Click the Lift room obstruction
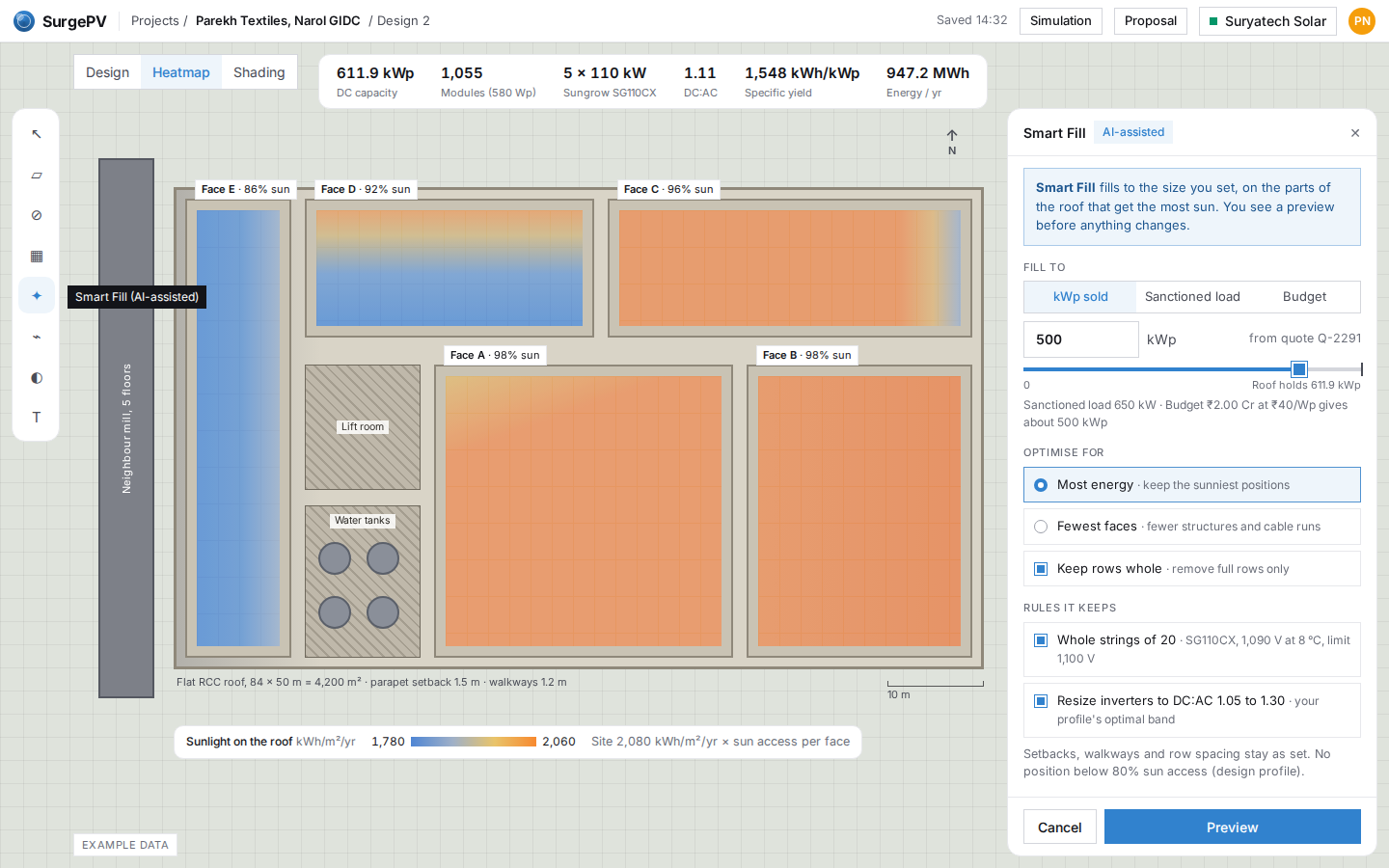 [x=363, y=427]
